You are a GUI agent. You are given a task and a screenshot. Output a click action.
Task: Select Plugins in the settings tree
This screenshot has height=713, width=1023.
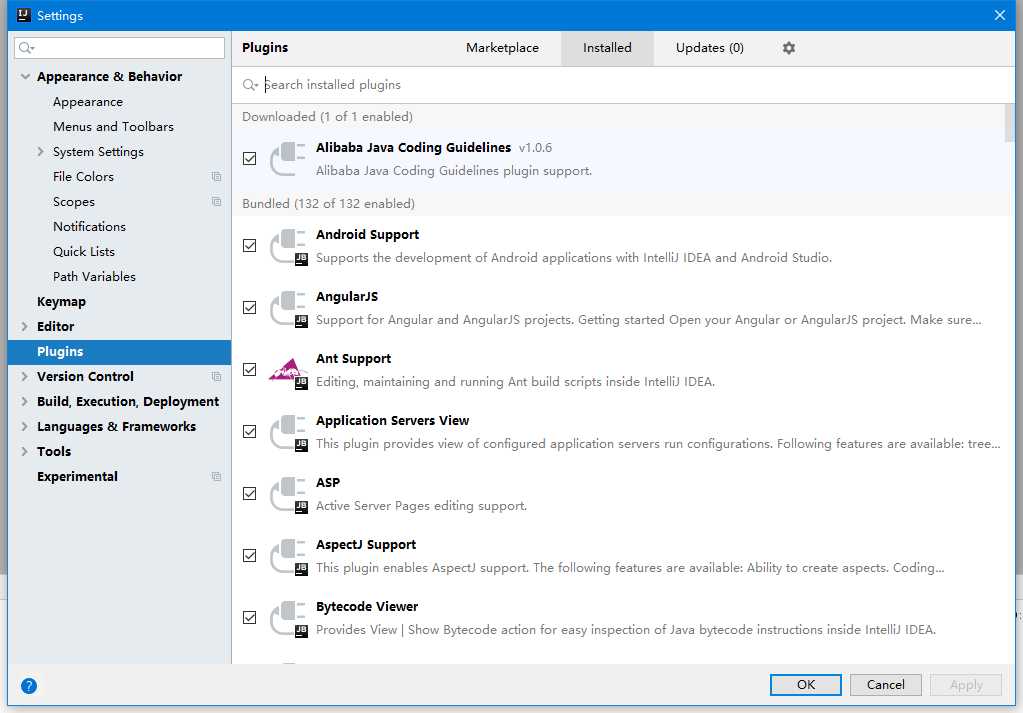(x=119, y=352)
